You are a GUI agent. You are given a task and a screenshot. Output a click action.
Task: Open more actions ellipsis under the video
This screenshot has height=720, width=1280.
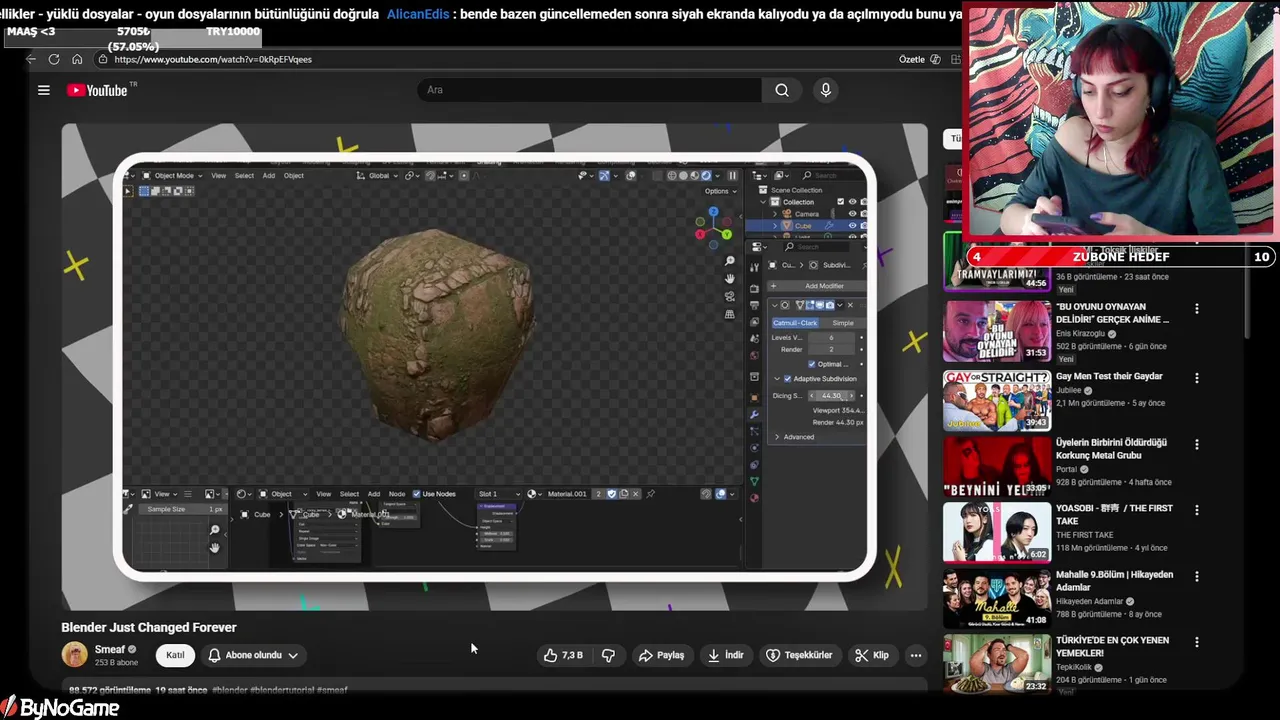tap(915, 655)
